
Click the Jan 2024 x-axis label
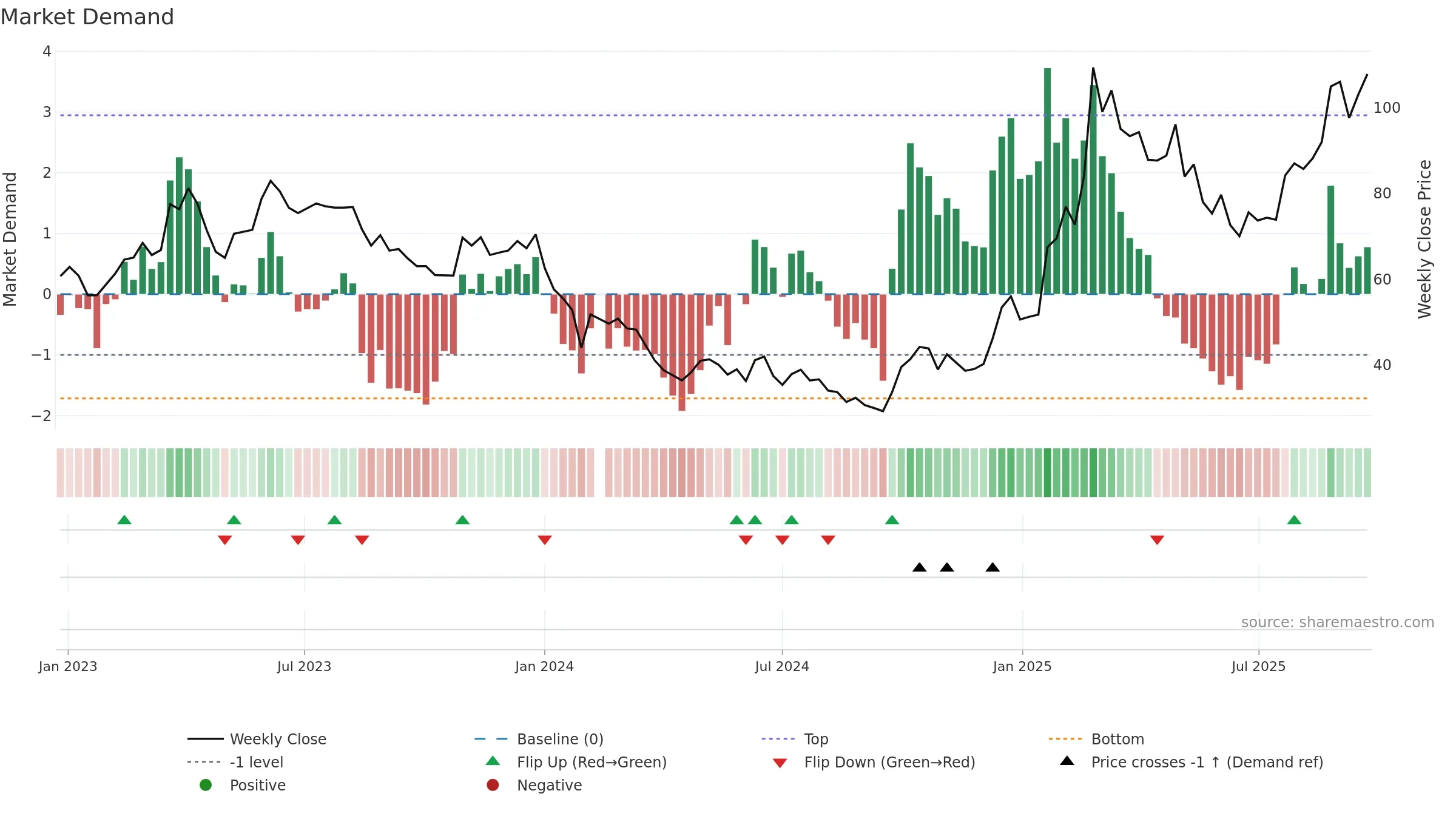544,666
